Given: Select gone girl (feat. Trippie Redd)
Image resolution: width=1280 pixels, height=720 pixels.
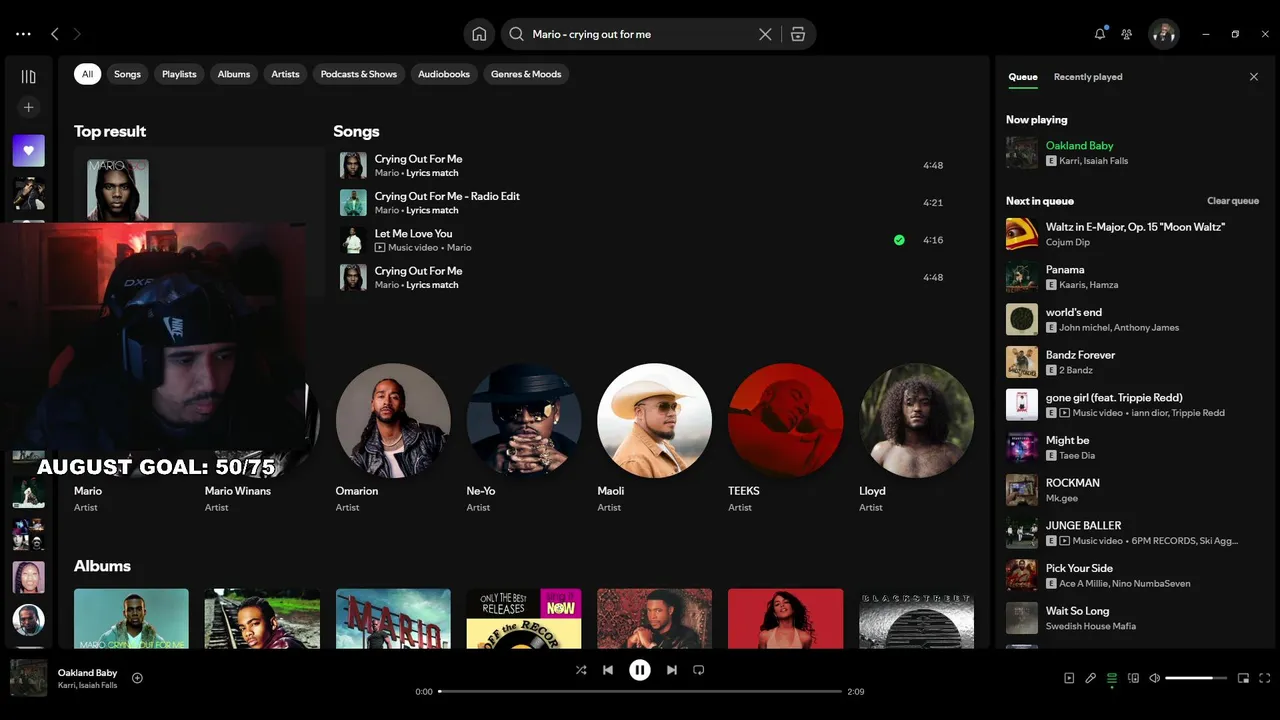Looking at the screenshot, I should pyautogui.click(x=1133, y=405).
